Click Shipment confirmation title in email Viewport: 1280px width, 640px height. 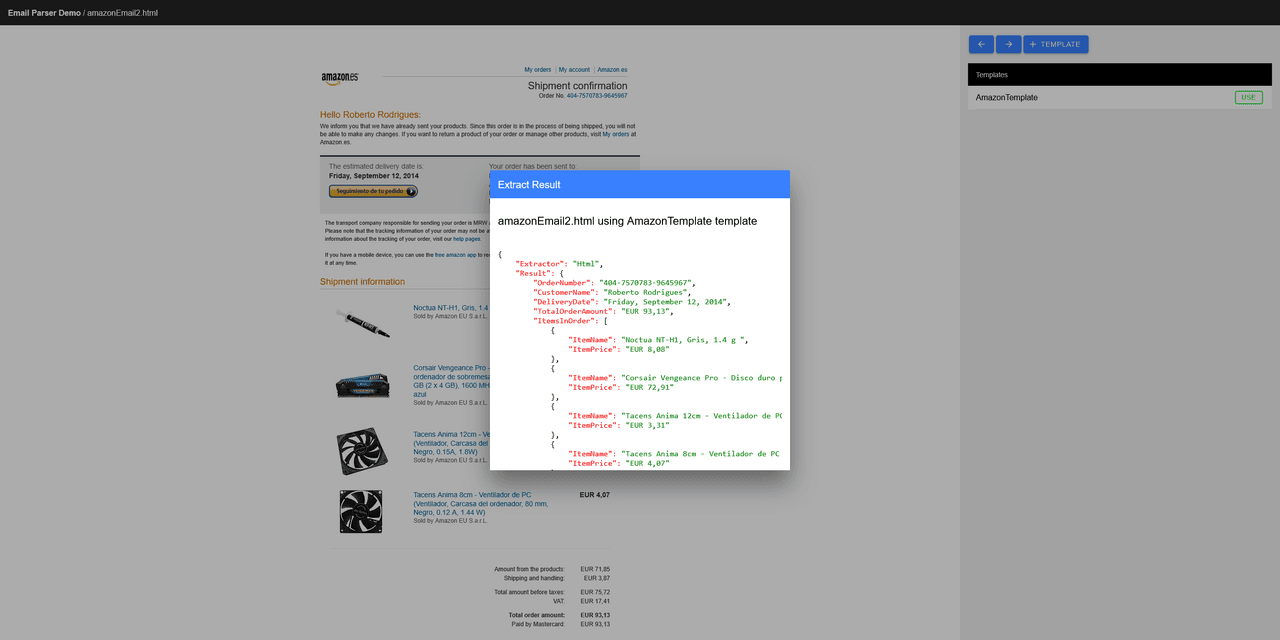click(x=578, y=86)
